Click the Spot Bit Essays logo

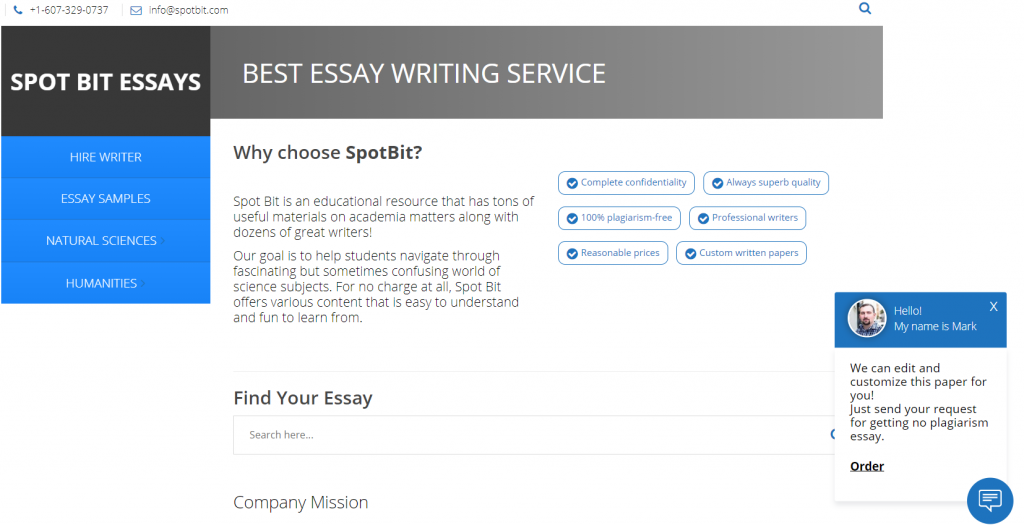pos(106,82)
